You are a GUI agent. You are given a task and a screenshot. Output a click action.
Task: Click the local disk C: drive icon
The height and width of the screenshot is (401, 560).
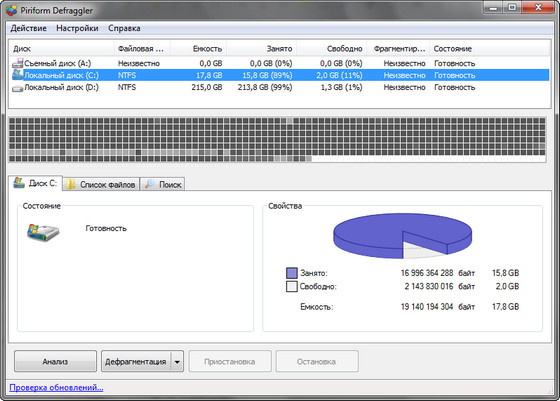pyautogui.click(x=17, y=75)
